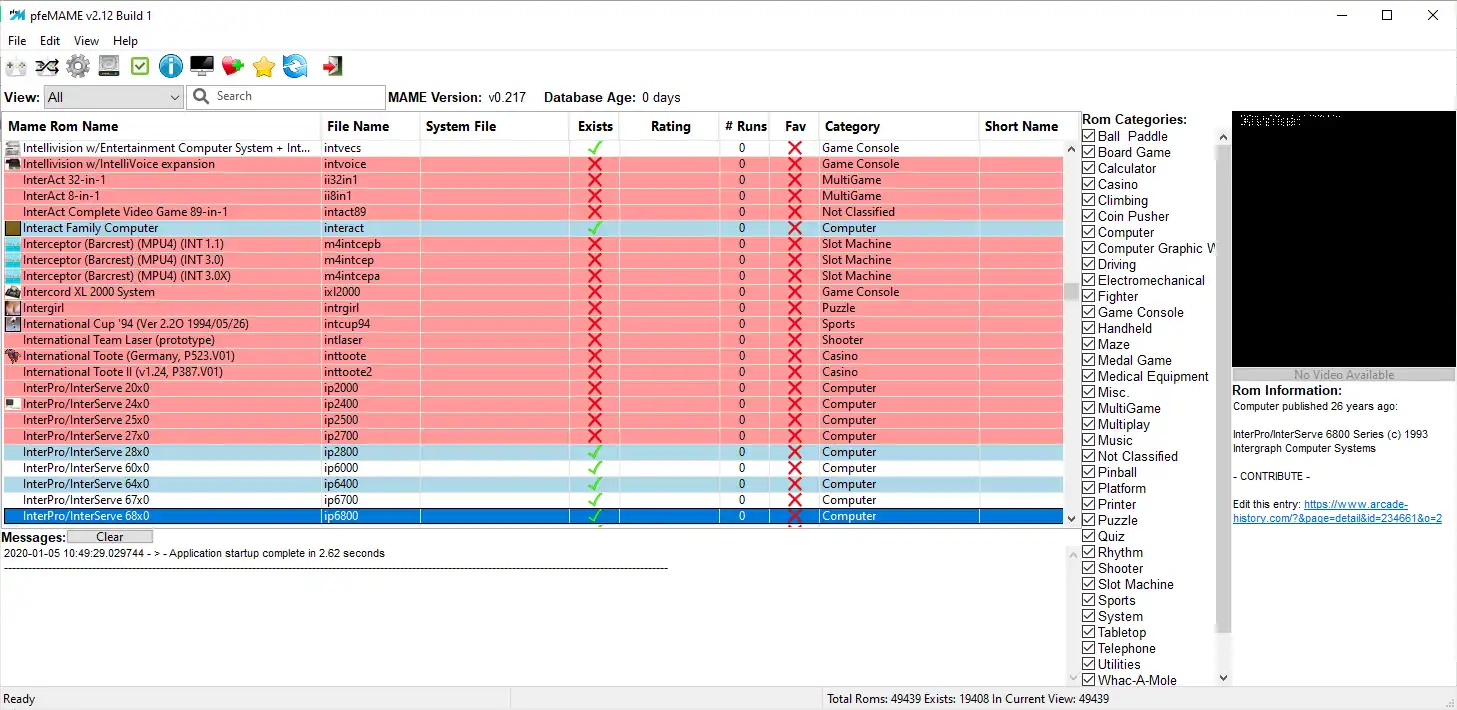Click the heart with plus favorite icon

(233, 67)
